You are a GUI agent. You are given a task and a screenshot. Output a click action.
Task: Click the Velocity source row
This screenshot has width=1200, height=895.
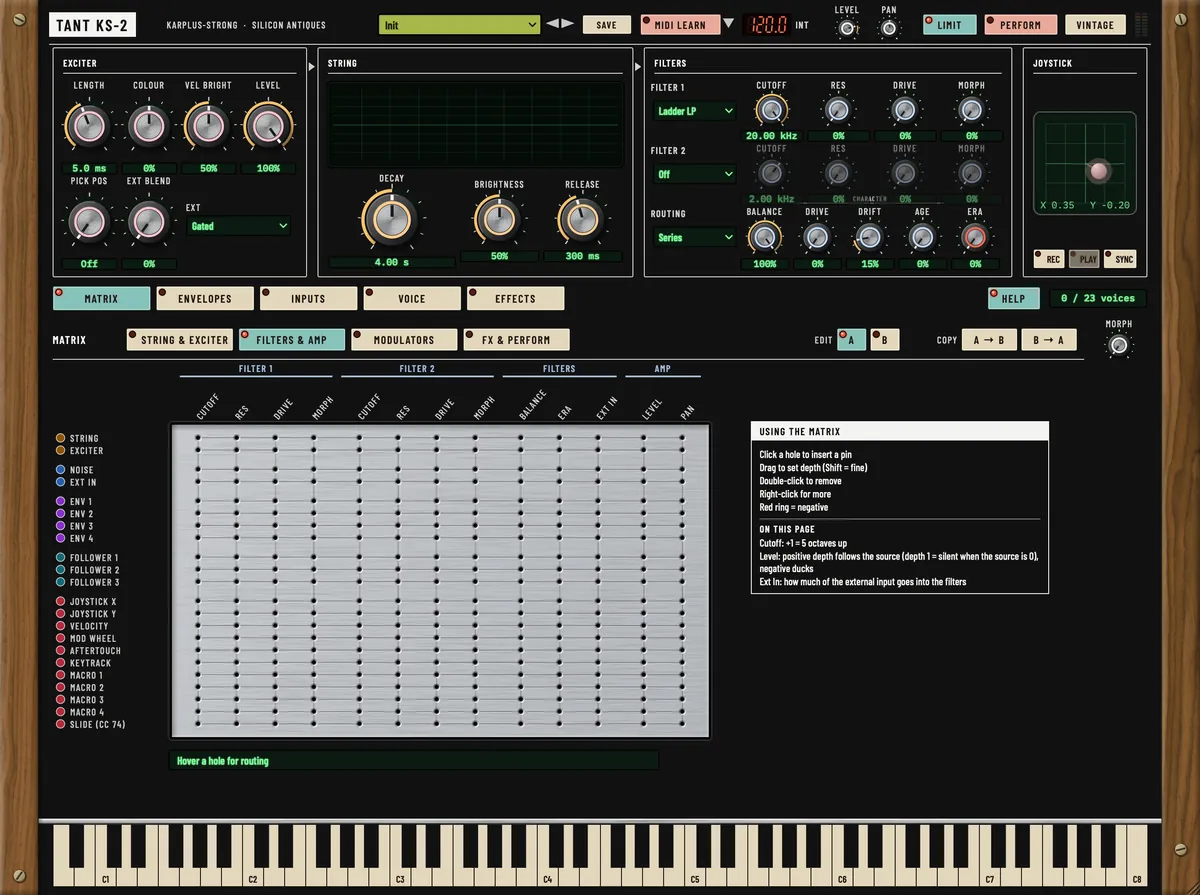coord(83,626)
